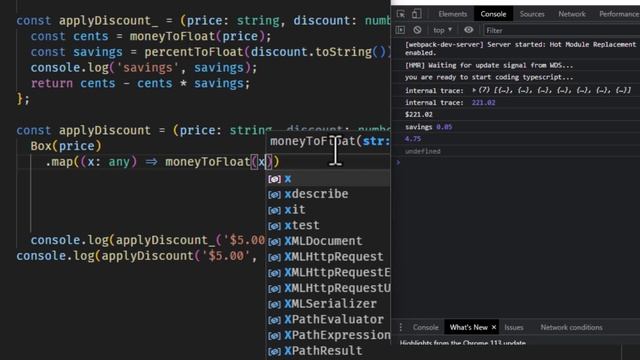The height and width of the screenshot is (360, 640).
Task: Focus the console Filter input field
Action: (562, 30)
